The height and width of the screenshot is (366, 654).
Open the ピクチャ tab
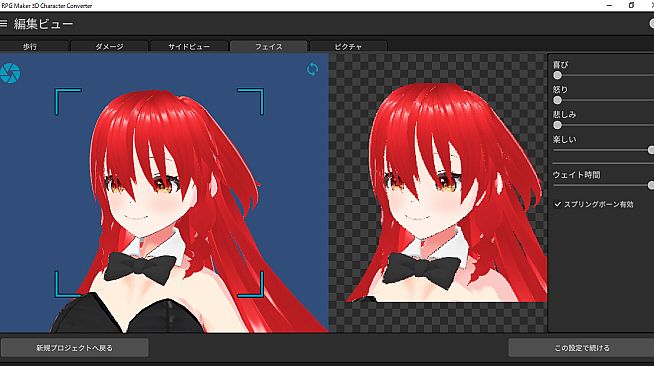pyautogui.click(x=348, y=46)
